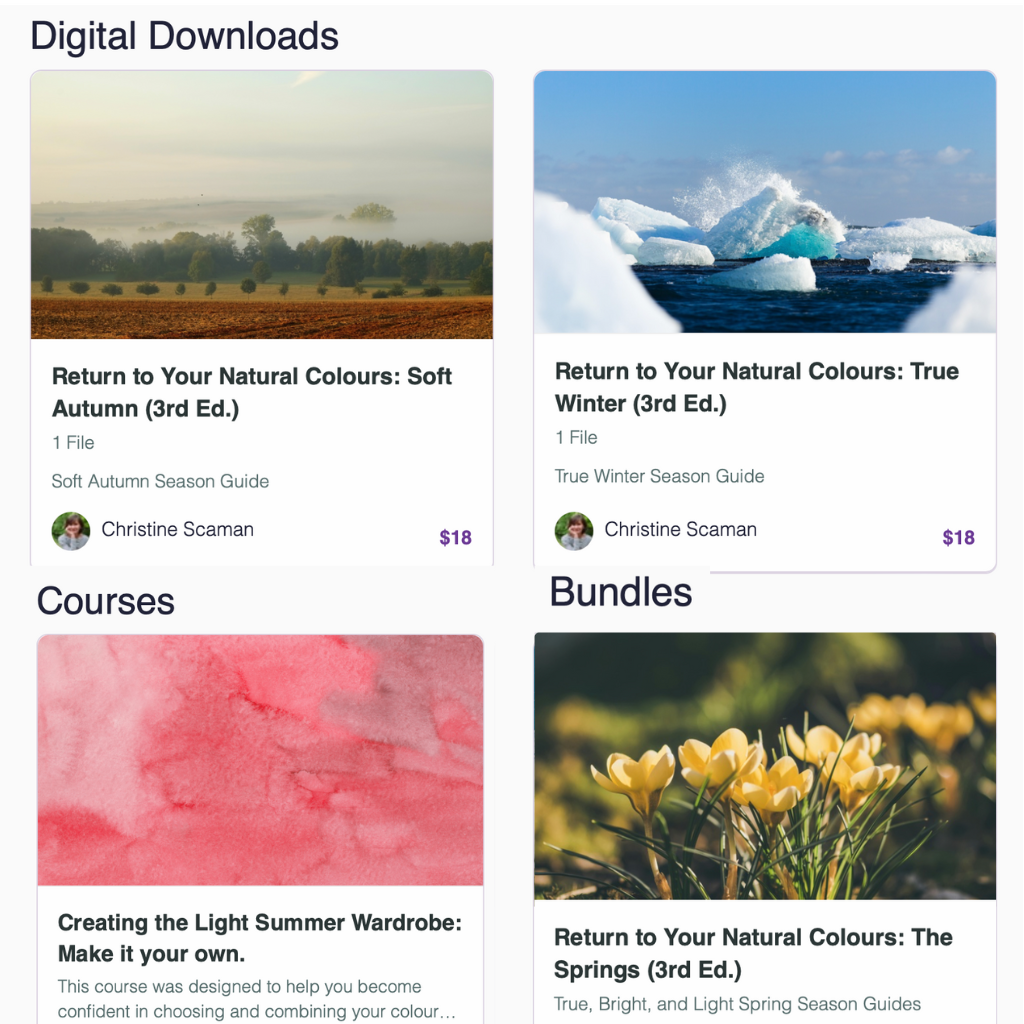Click Christine Scaman name under True Winter guide

pyautogui.click(x=680, y=529)
